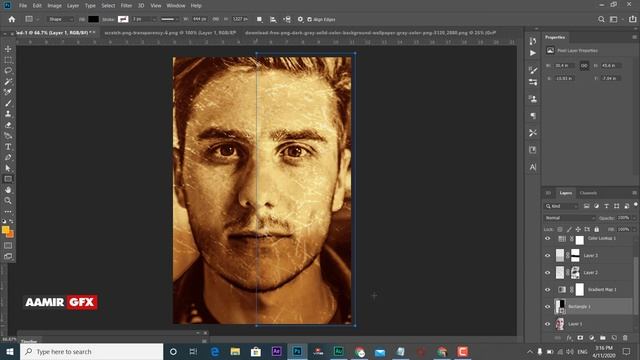
Task: Click the Home icon in options bar
Action: (x=12, y=19)
